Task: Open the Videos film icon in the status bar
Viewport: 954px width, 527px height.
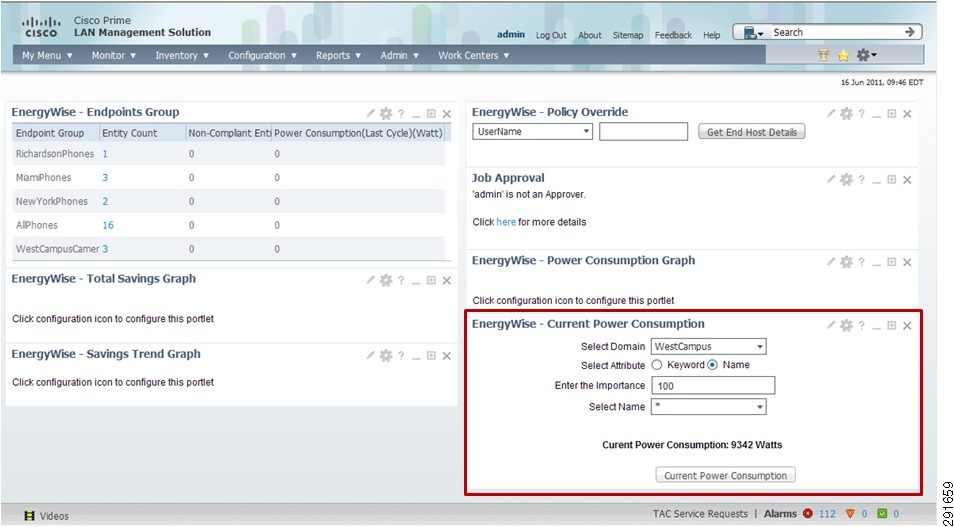Action: click(x=29, y=515)
